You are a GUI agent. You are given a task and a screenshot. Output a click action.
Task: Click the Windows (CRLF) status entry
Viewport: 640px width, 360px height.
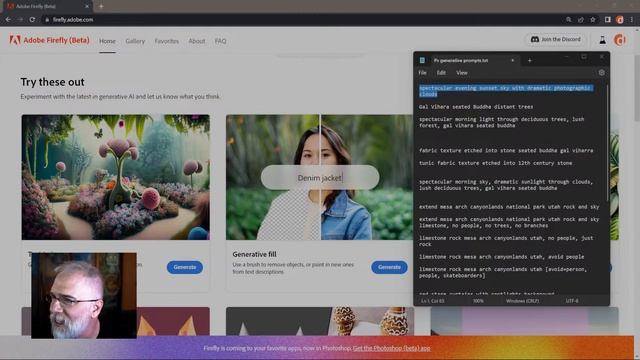pos(522,301)
